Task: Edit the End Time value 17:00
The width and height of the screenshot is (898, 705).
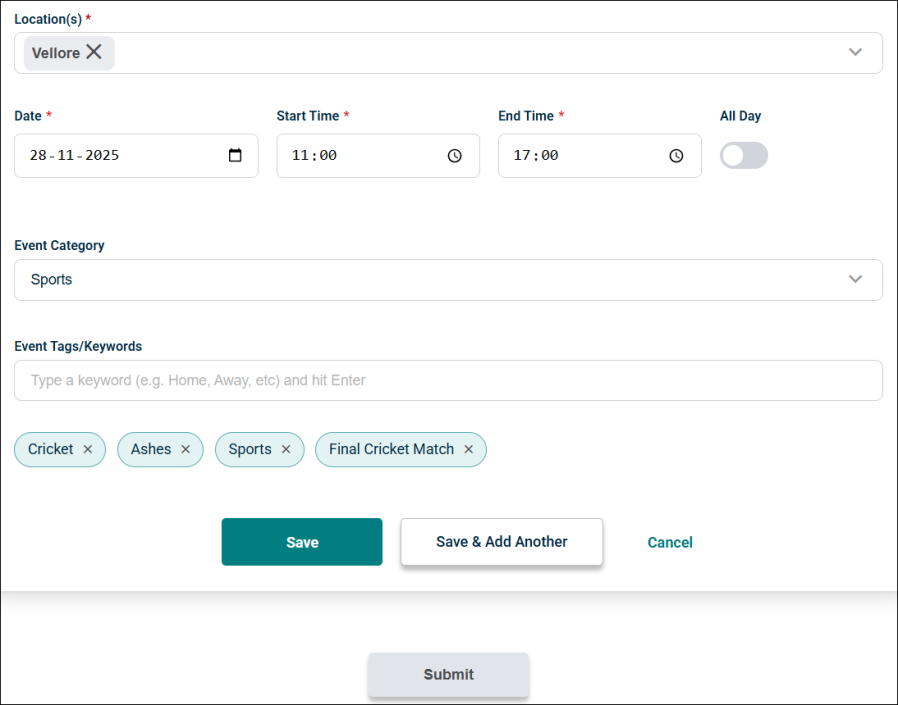Action: [x=536, y=156]
